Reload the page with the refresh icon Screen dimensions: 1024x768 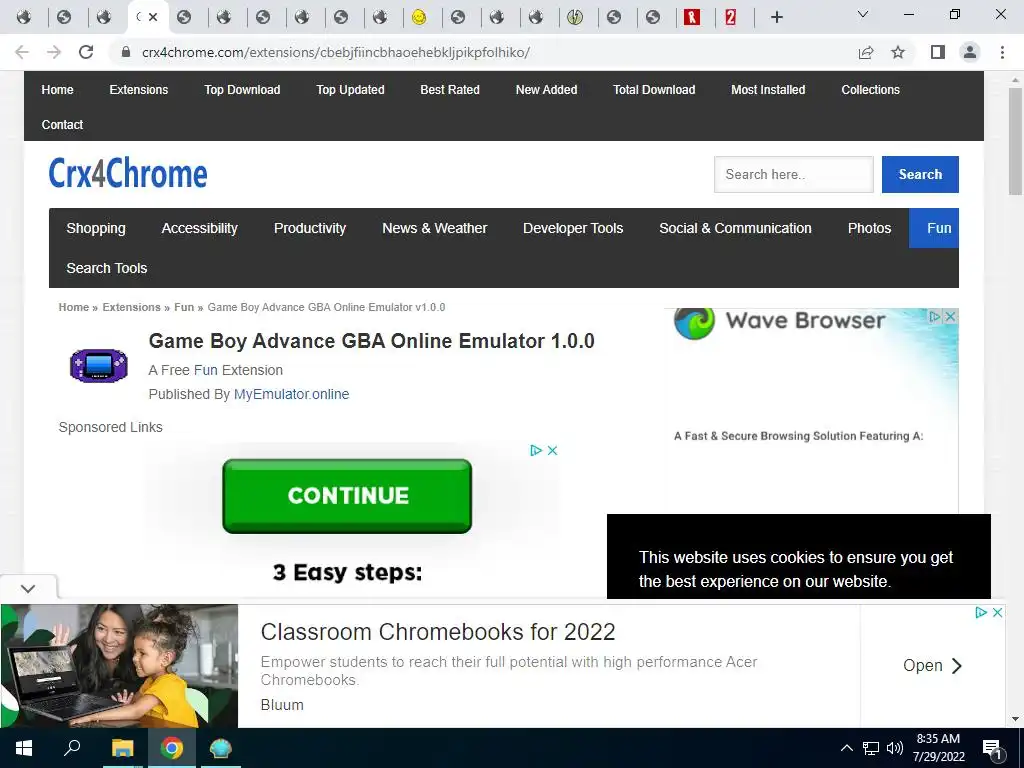pos(86,52)
